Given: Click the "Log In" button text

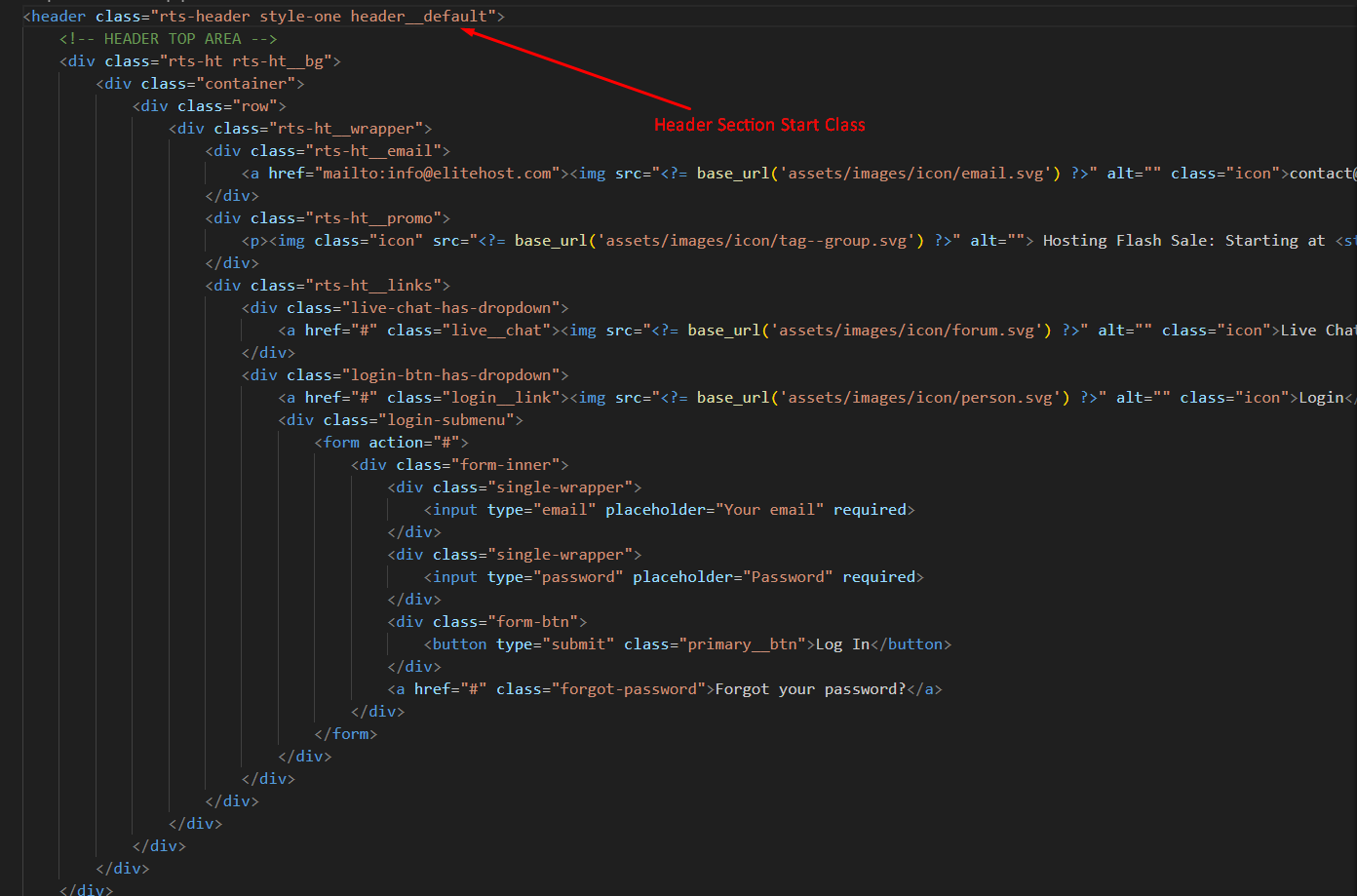Looking at the screenshot, I should point(842,644).
